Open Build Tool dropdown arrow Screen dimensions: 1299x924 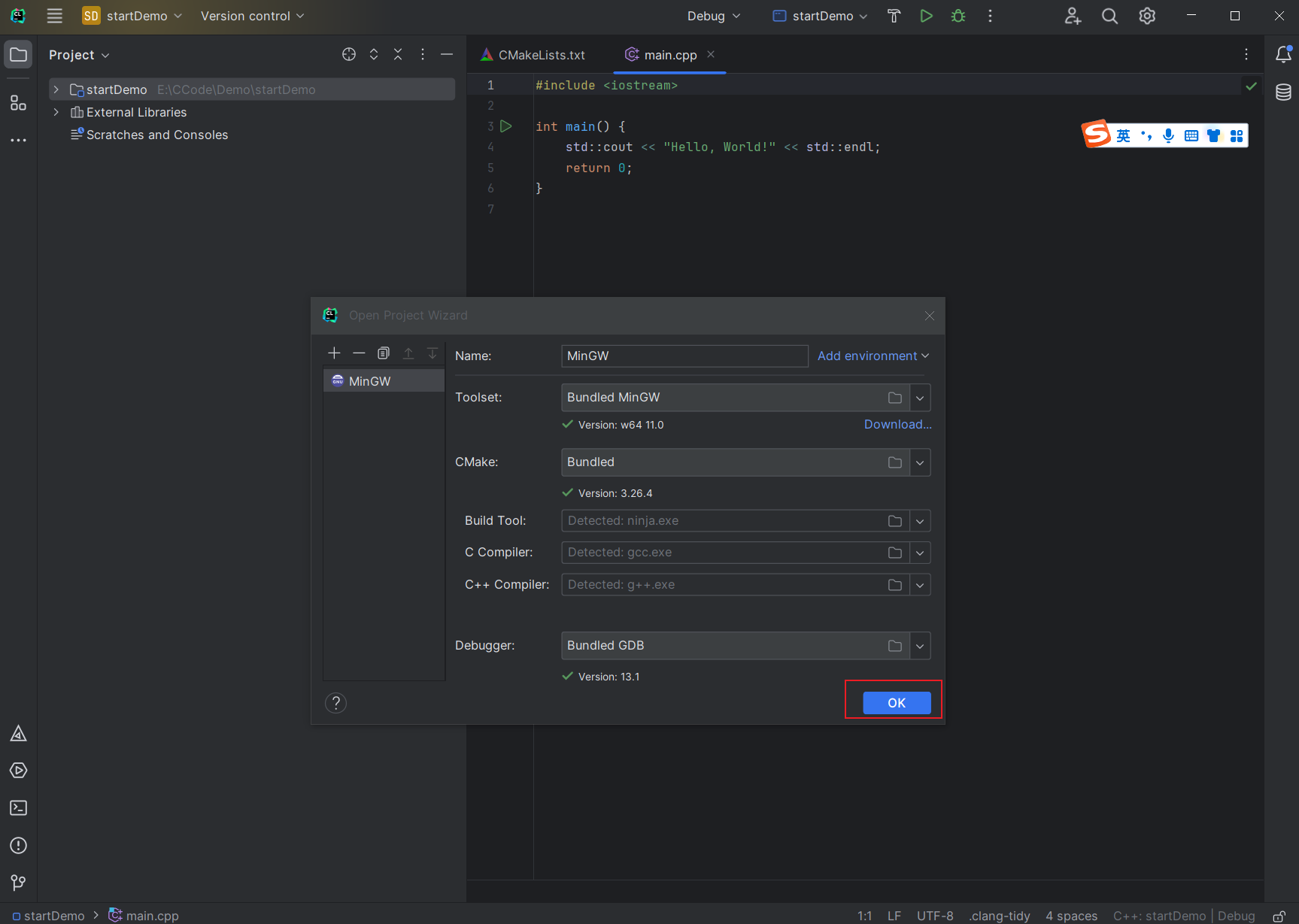pos(920,521)
